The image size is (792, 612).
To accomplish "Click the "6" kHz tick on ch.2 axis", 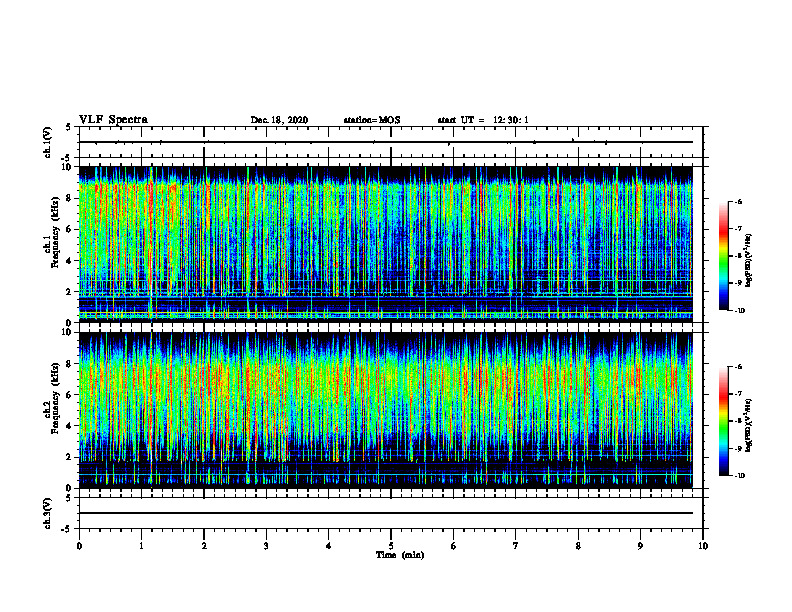I will pyautogui.click(x=70, y=395).
